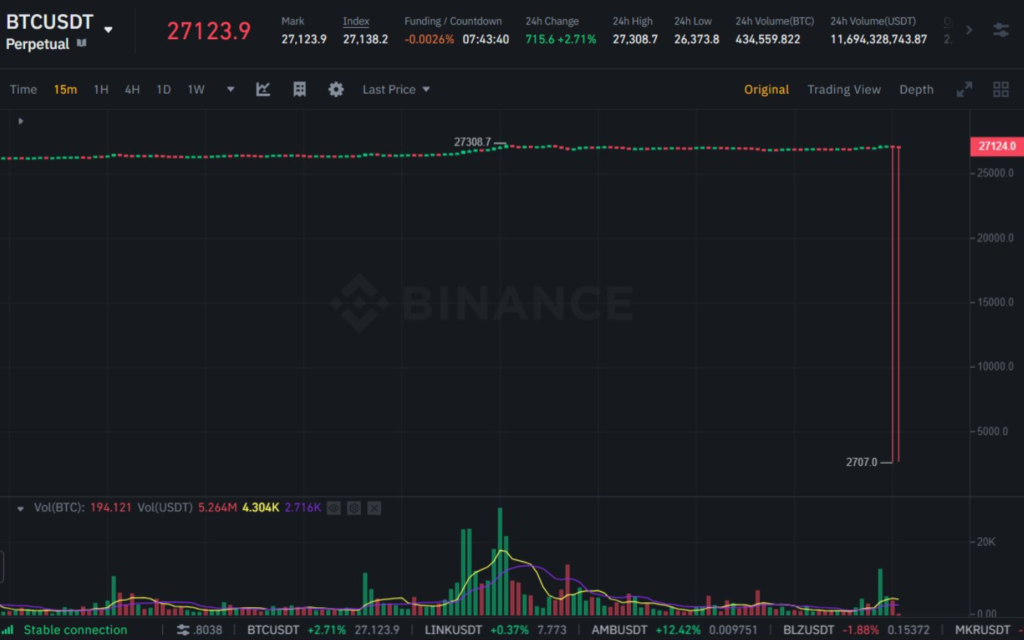Expand the collapsed chart legend arrow
The height and width of the screenshot is (640, 1024).
point(21,121)
